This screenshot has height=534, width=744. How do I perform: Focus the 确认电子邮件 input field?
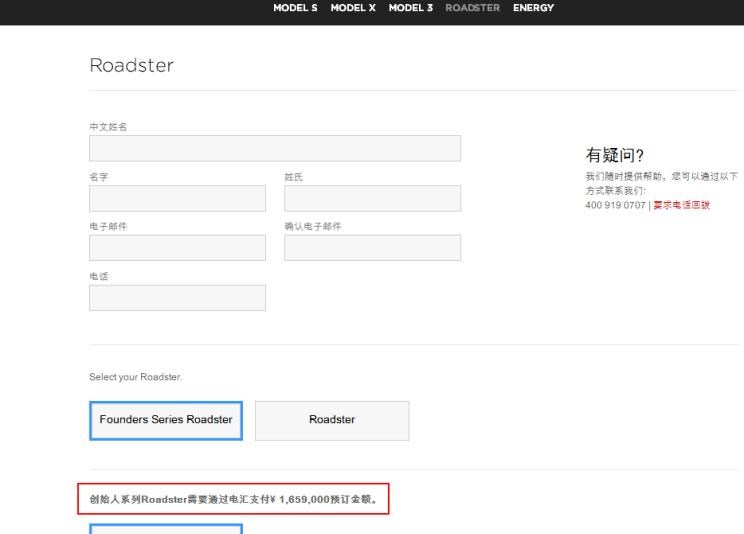[372, 248]
